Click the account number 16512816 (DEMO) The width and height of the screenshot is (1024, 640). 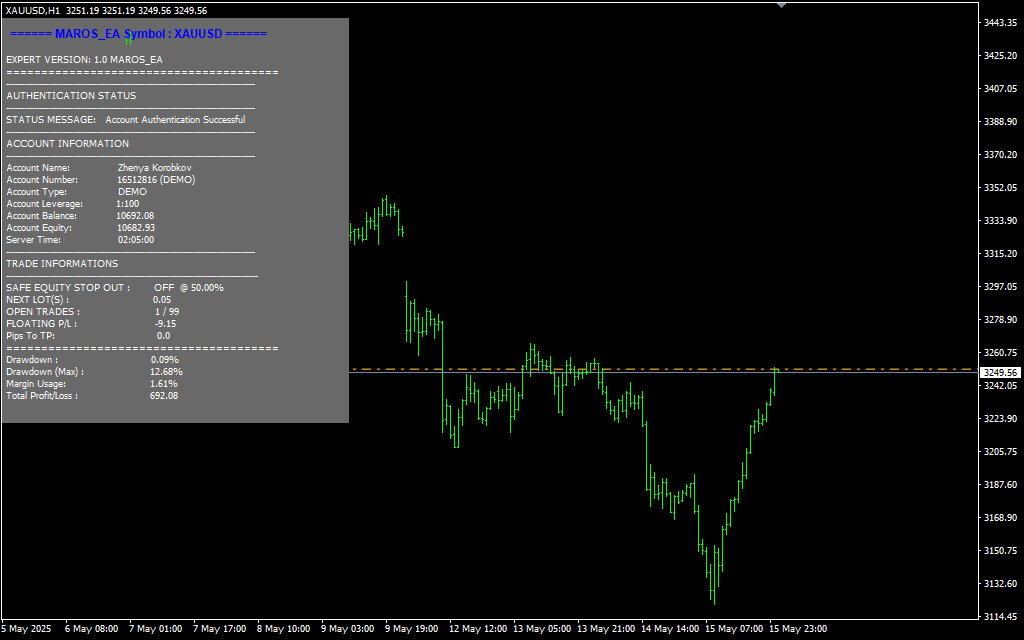(x=156, y=180)
